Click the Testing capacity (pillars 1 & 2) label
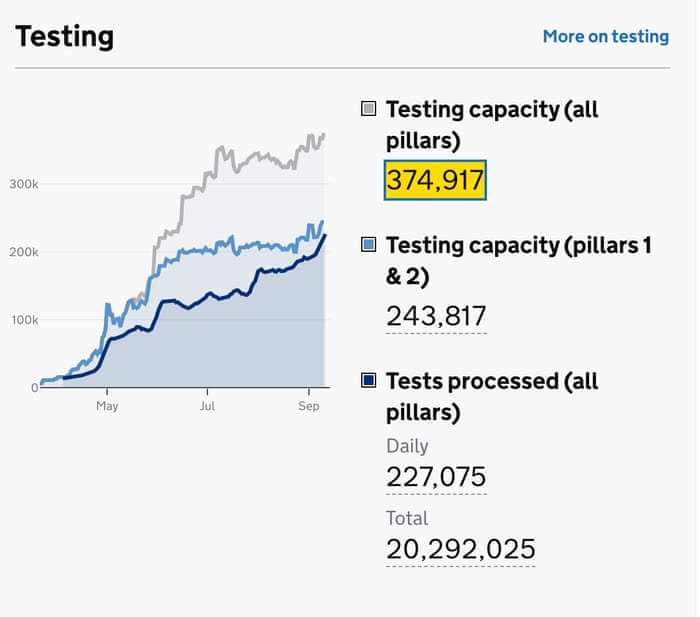The height and width of the screenshot is (617, 700). coord(518,260)
